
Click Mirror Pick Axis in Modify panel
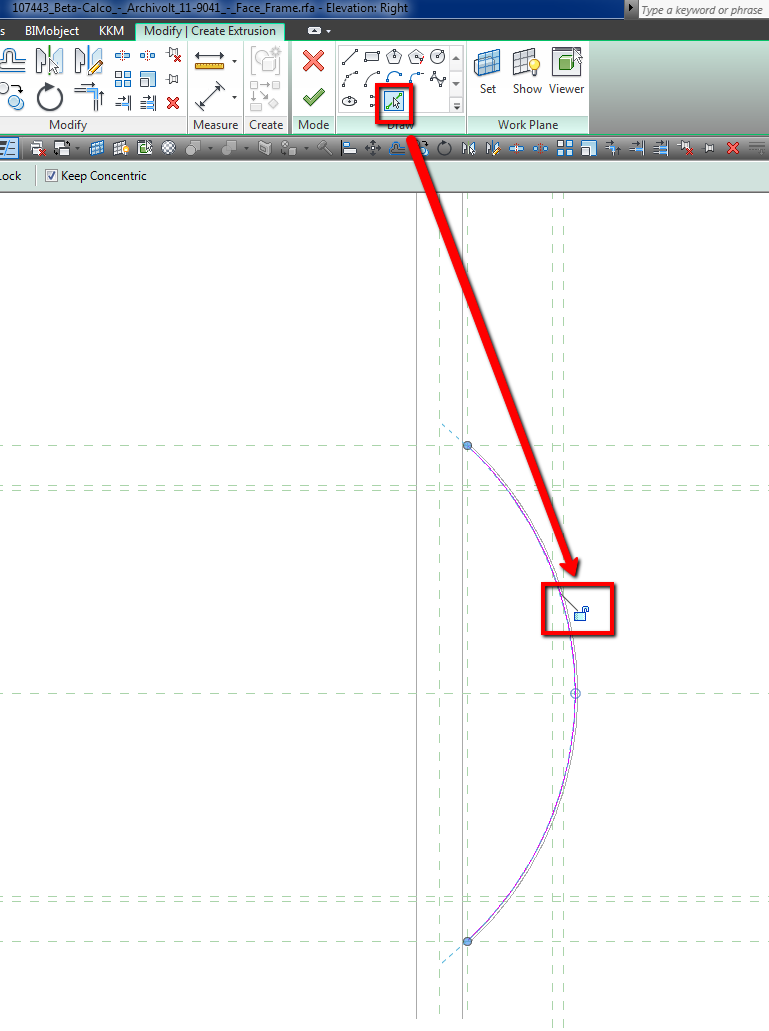click(x=49, y=61)
